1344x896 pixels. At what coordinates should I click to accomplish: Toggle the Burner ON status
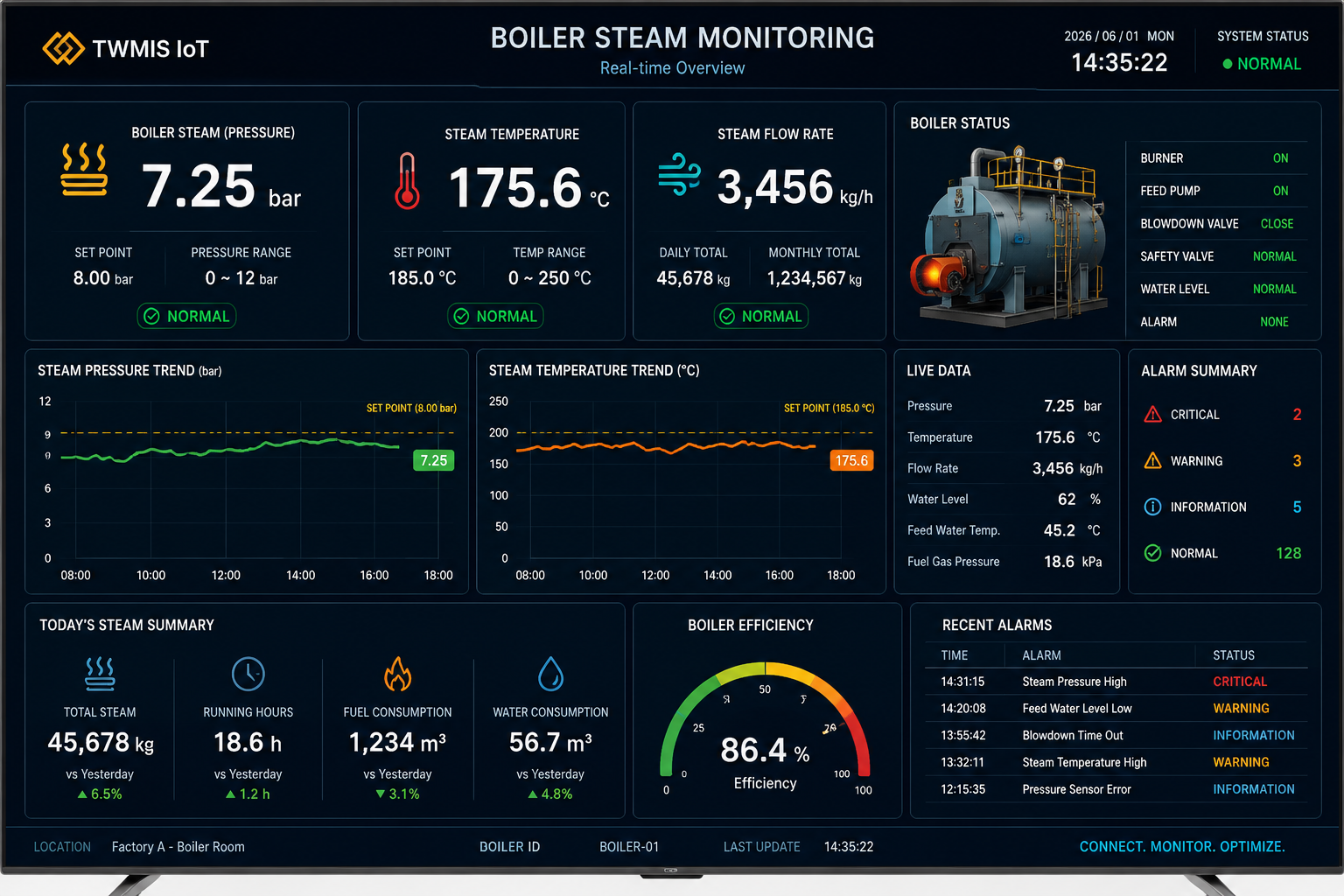pos(1280,158)
